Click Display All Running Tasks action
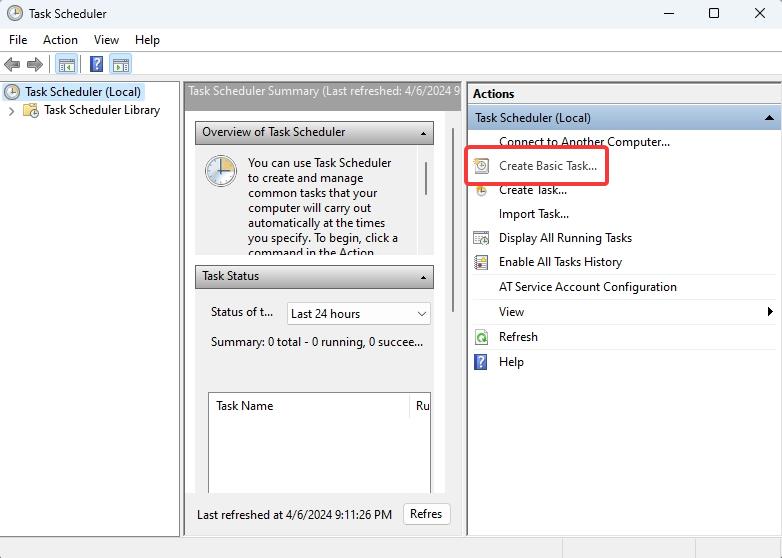Image resolution: width=782 pixels, height=558 pixels. click(x=565, y=238)
